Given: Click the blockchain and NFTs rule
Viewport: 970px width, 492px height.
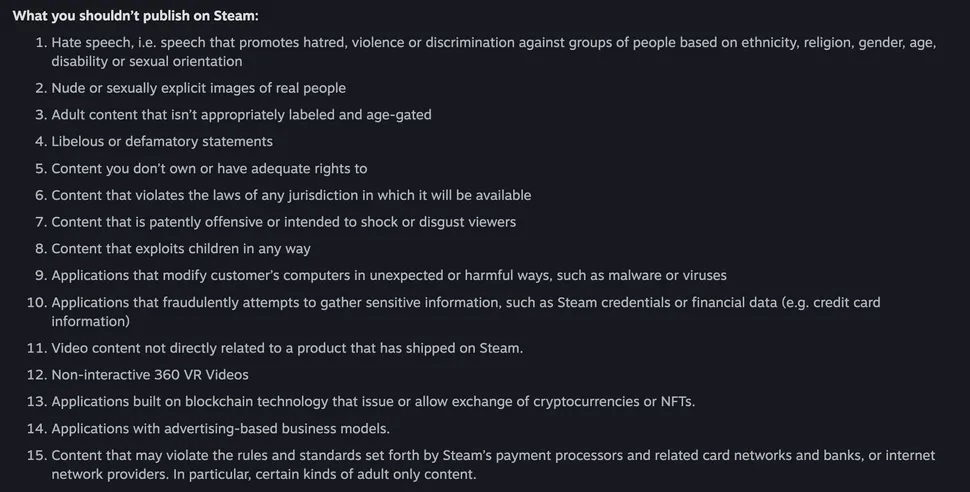Looking at the screenshot, I should (373, 402).
